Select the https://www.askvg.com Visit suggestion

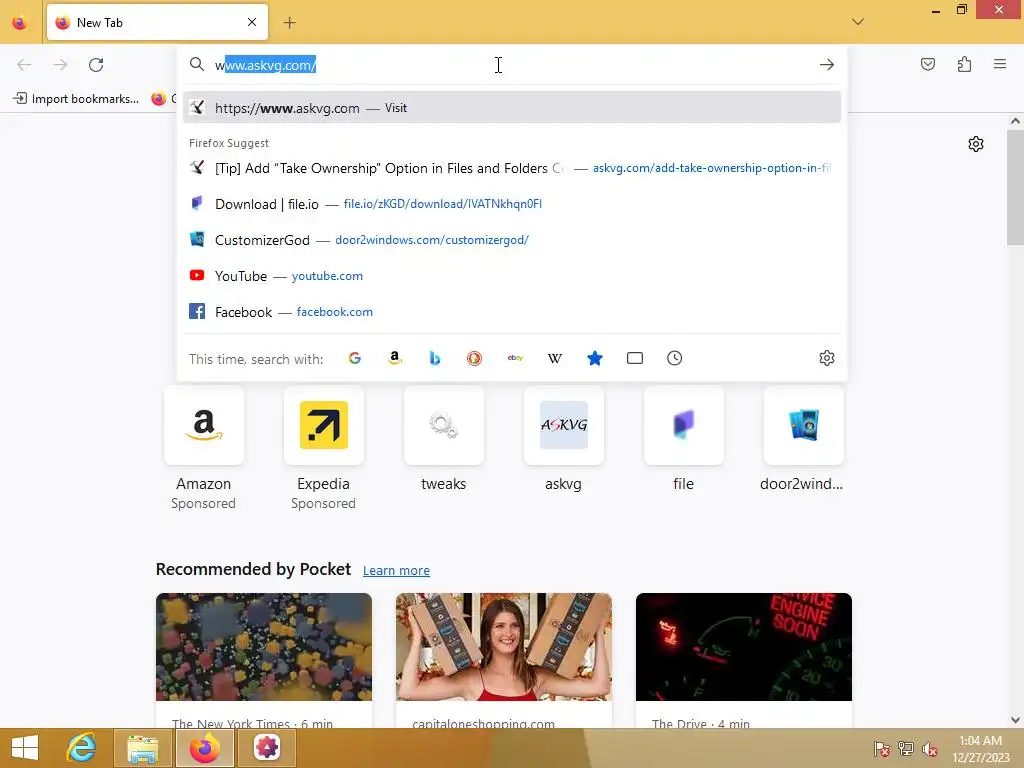512,107
